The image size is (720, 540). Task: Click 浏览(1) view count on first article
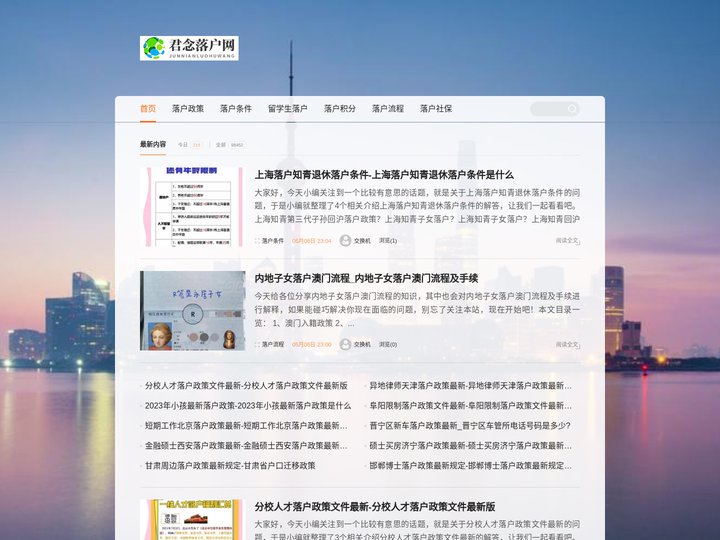[388, 241]
